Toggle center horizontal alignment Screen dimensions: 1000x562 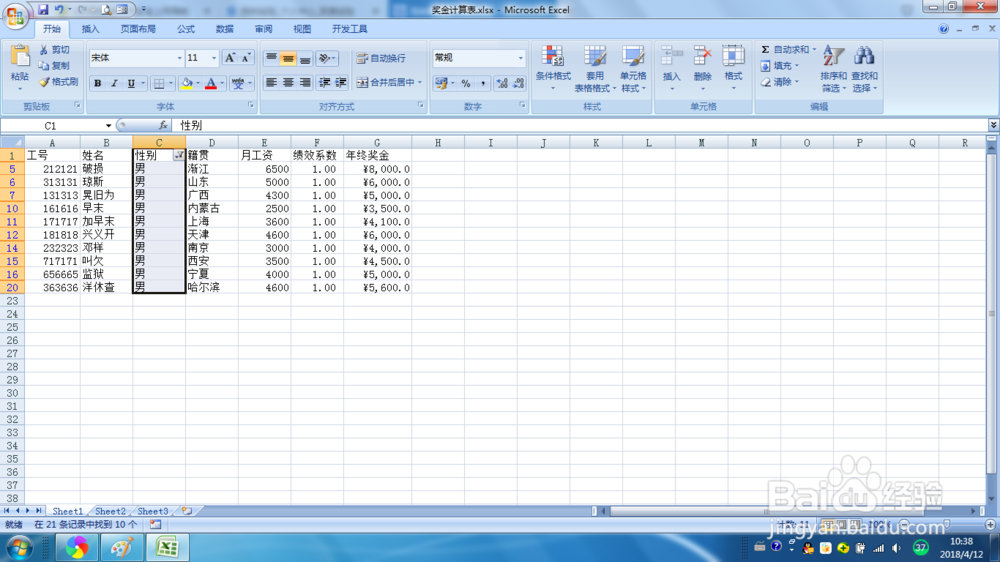click(x=288, y=82)
